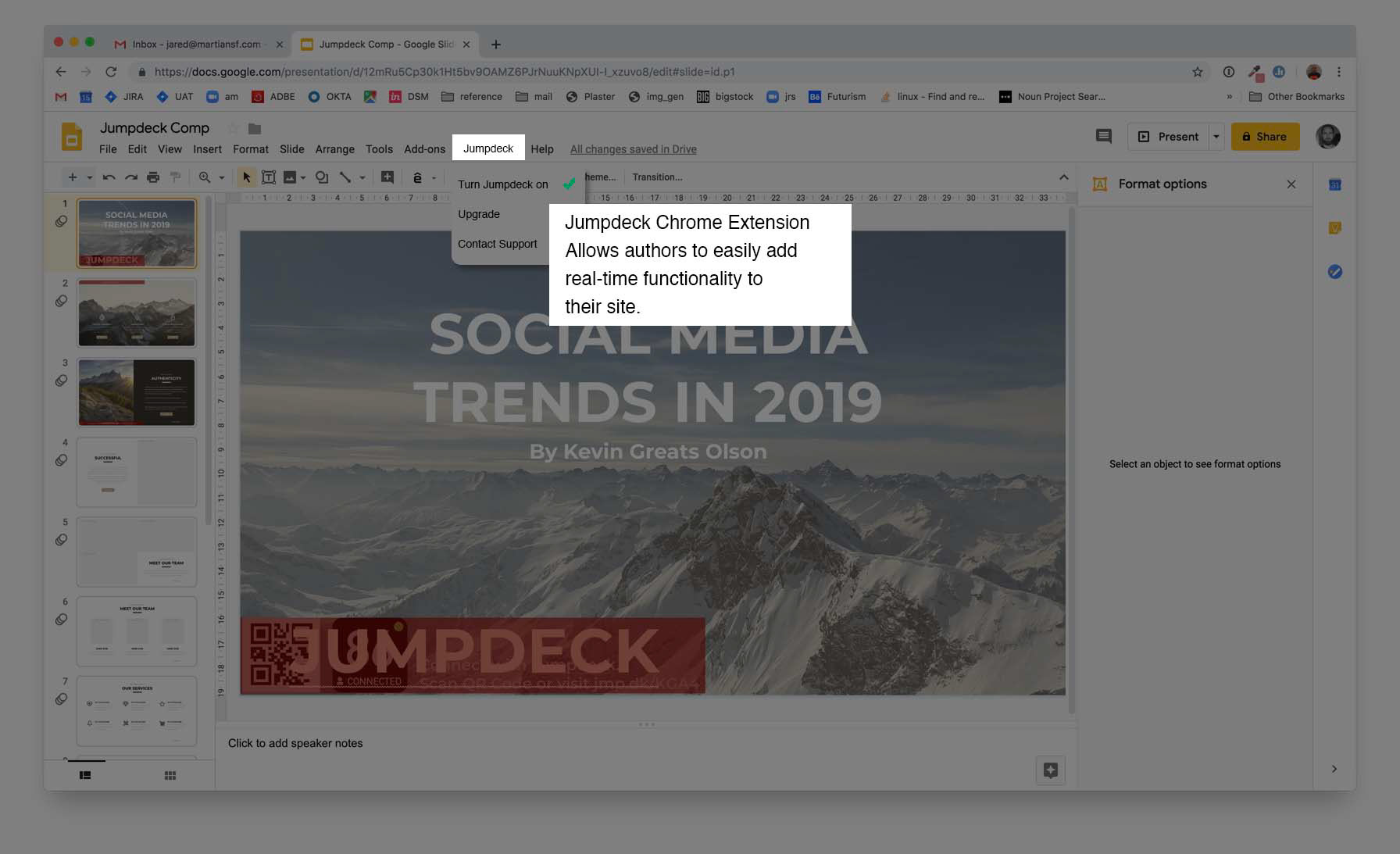This screenshot has height=854, width=1400.
Task: Click the zoom magnifier icon
Action: tap(205, 177)
